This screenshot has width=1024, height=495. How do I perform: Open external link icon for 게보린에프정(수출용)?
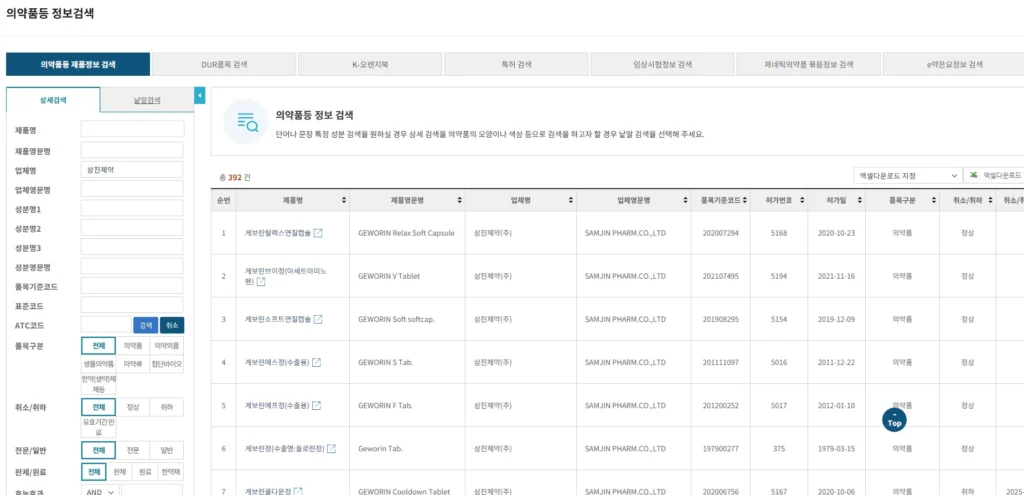[x=316, y=406]
